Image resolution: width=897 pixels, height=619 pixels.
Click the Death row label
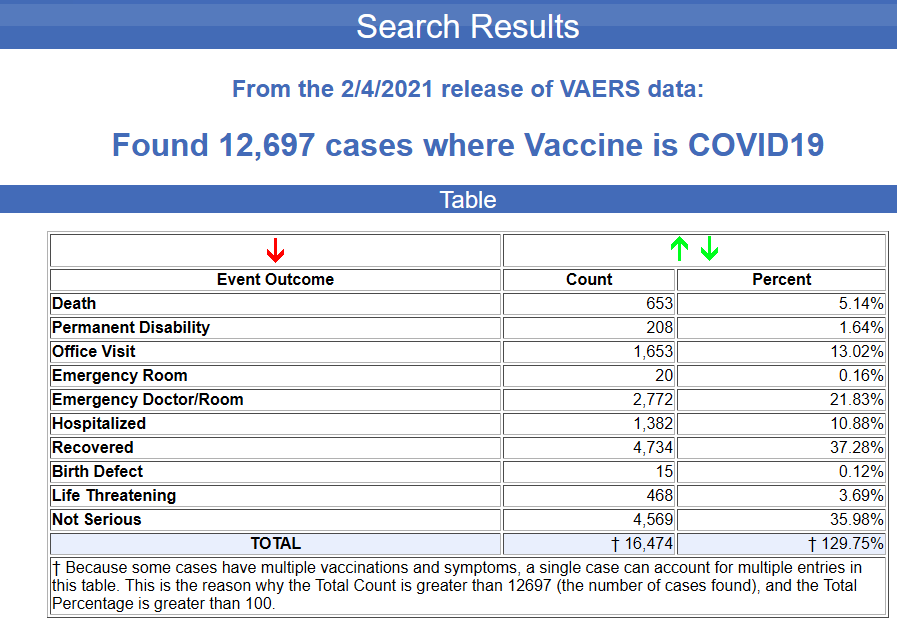(74, 304)
